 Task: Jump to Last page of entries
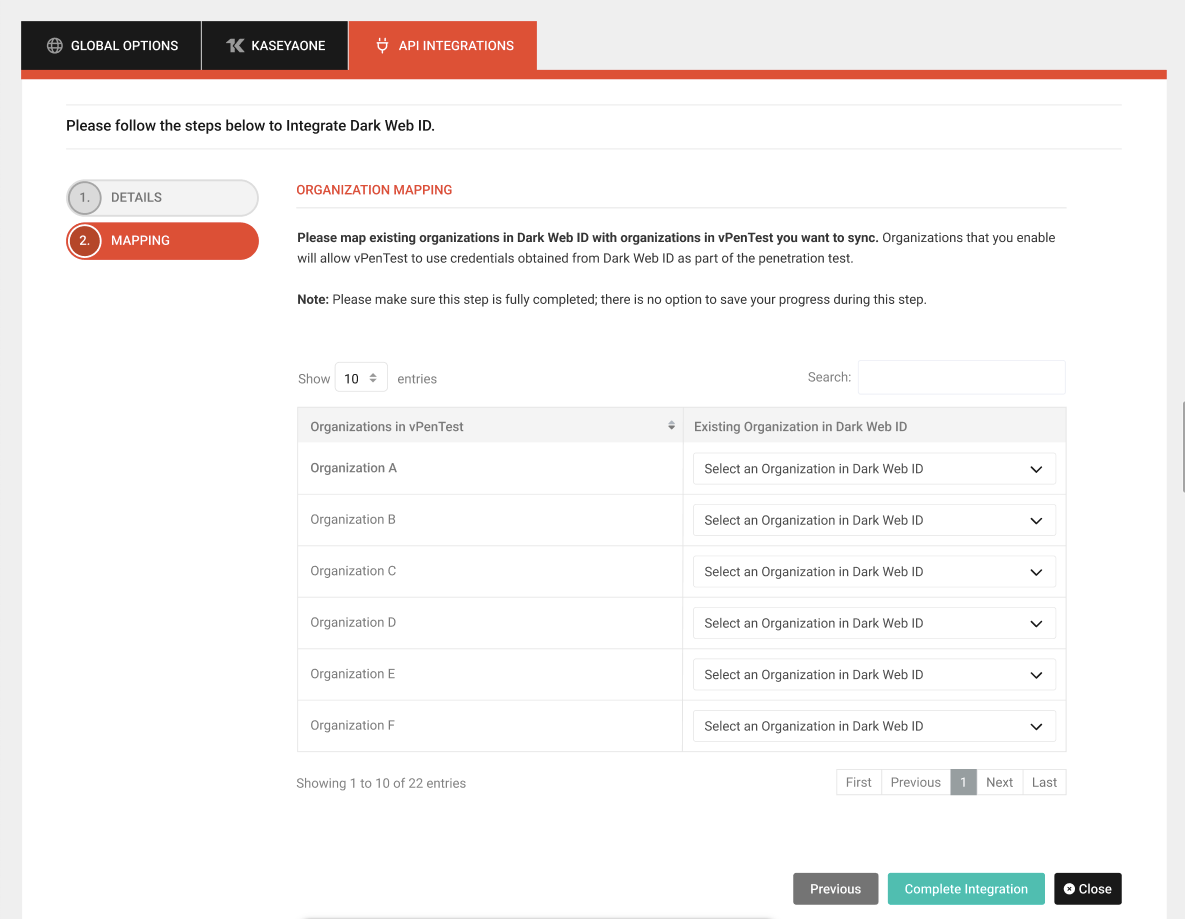(1044, 782)
